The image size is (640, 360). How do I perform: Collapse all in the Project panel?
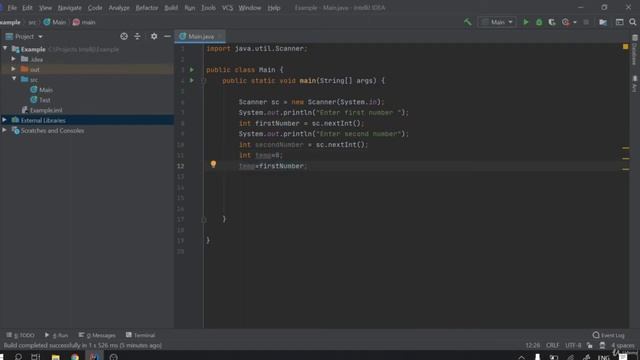tap(137, 36)
